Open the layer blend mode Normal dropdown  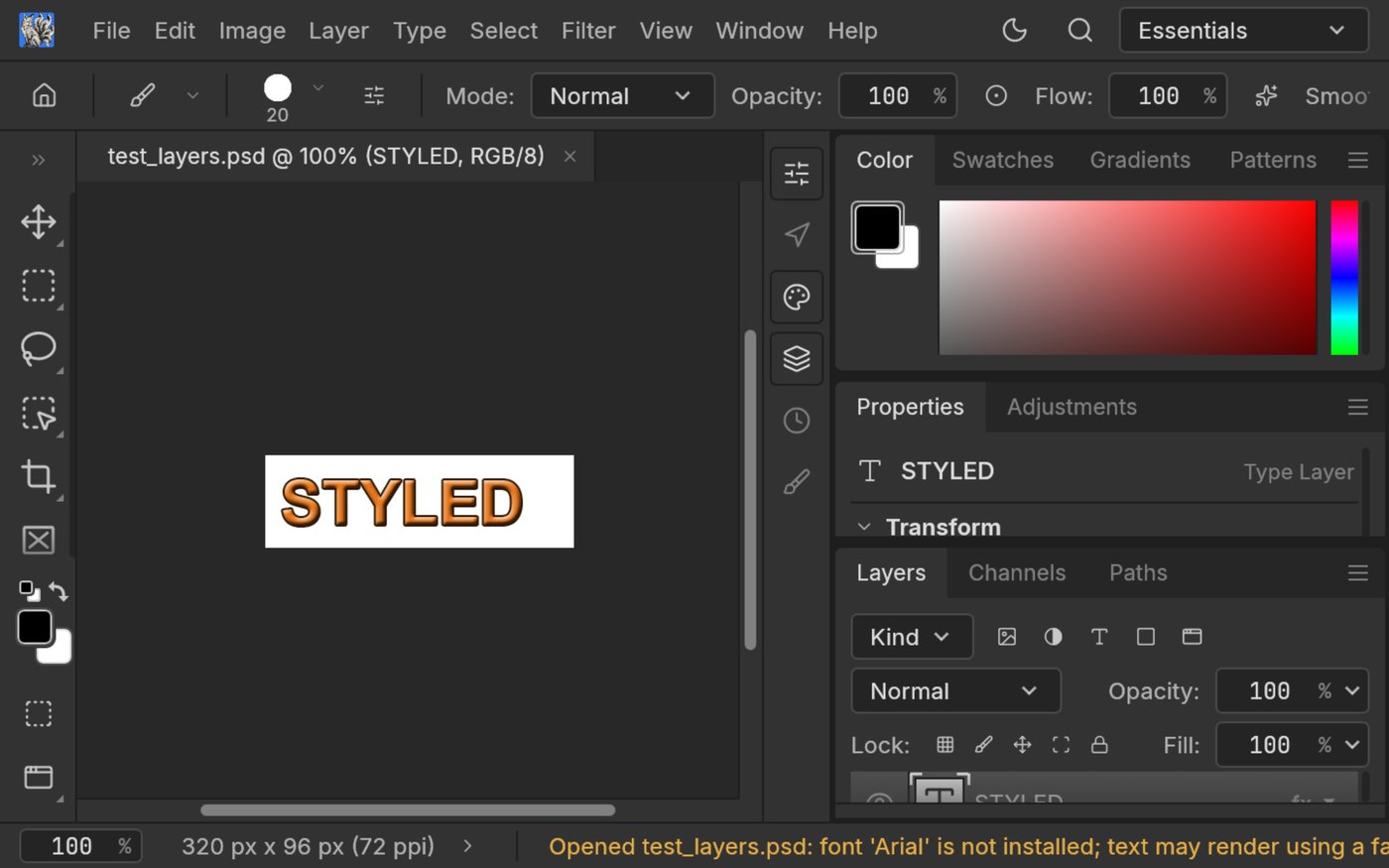click(x=955, y=691)
